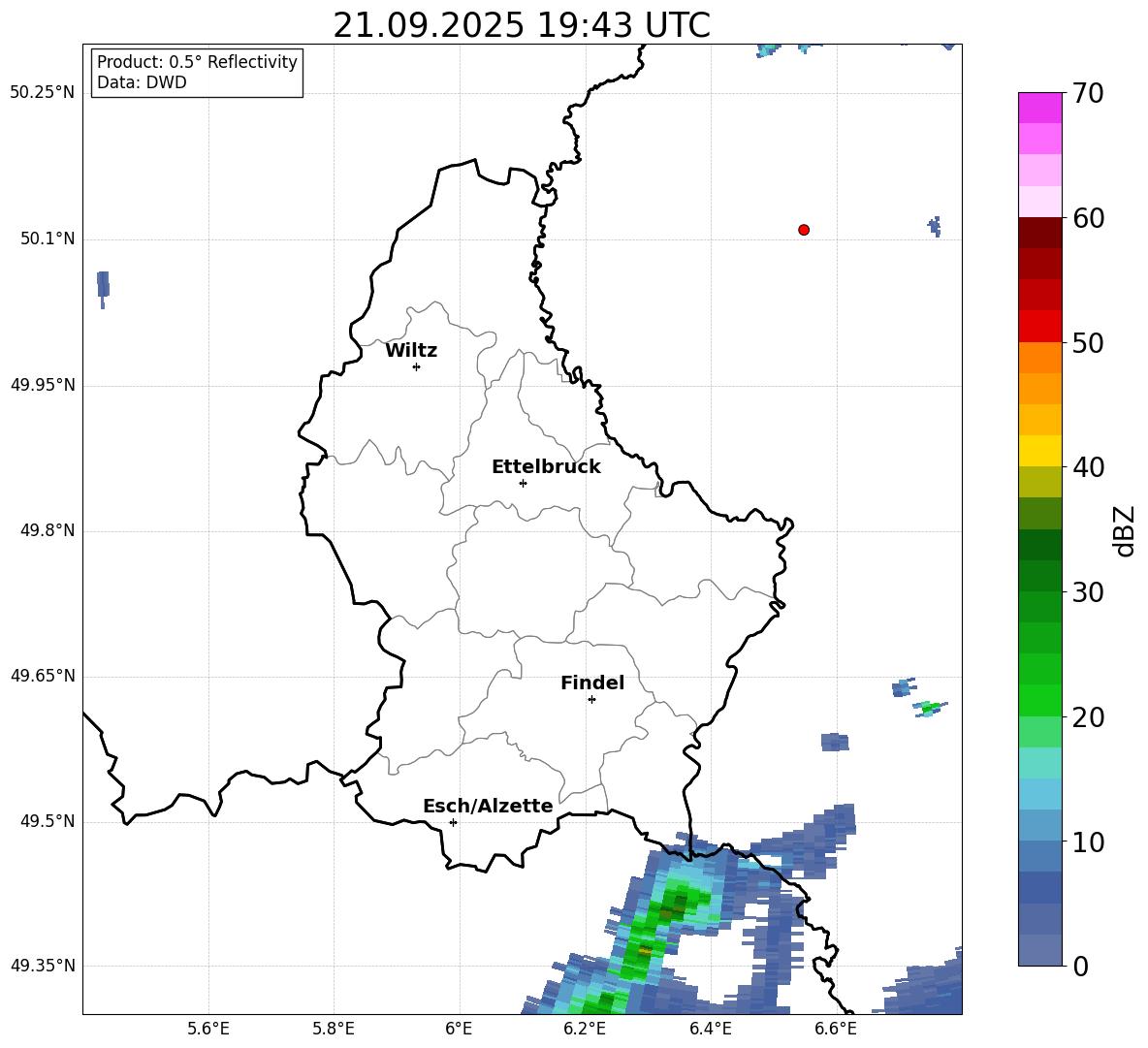Click the isolated blue echo on the map's western edge
Screen dimensions: 1148x1048
point(103,285)
